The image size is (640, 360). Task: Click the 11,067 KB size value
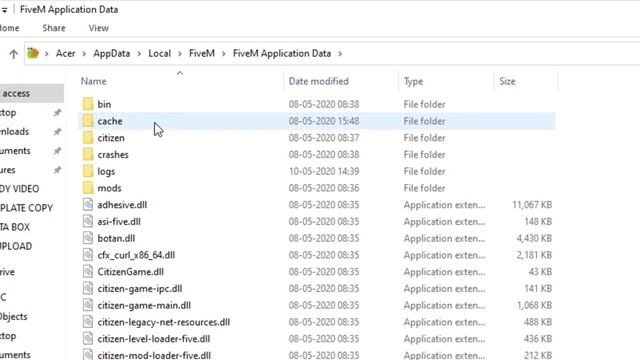[x=532, y=204]
